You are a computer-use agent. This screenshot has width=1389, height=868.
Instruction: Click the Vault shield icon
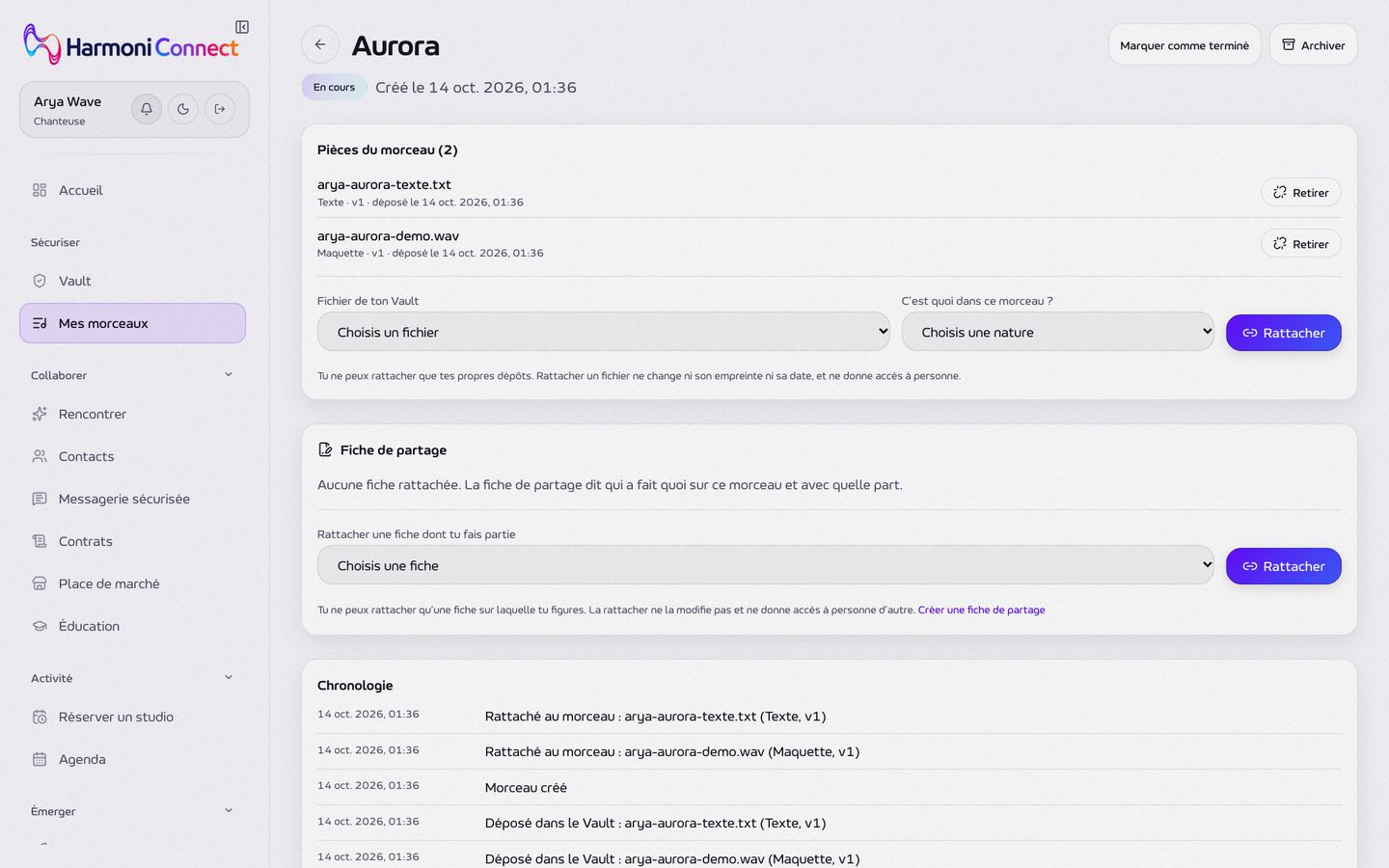click(40, 281)
